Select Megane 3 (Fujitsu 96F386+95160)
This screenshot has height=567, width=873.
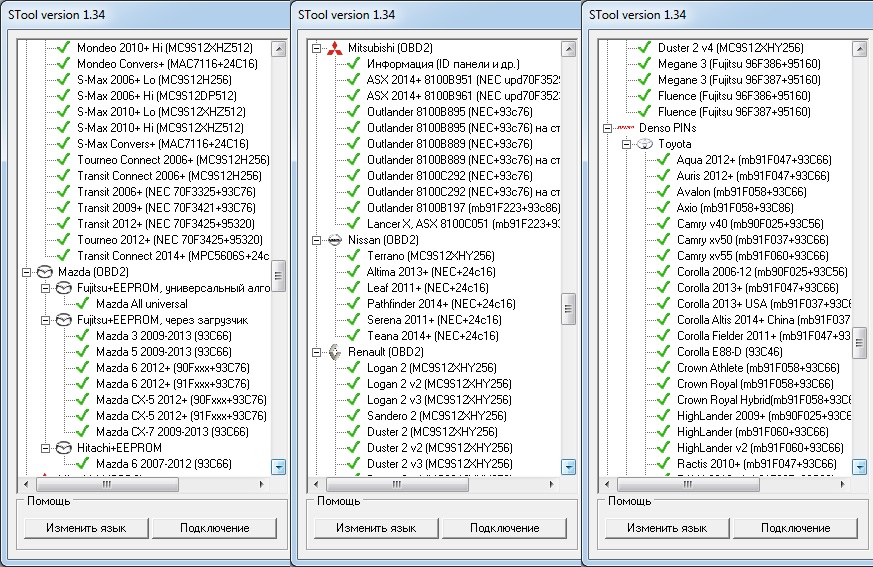(x=739, y=64)
